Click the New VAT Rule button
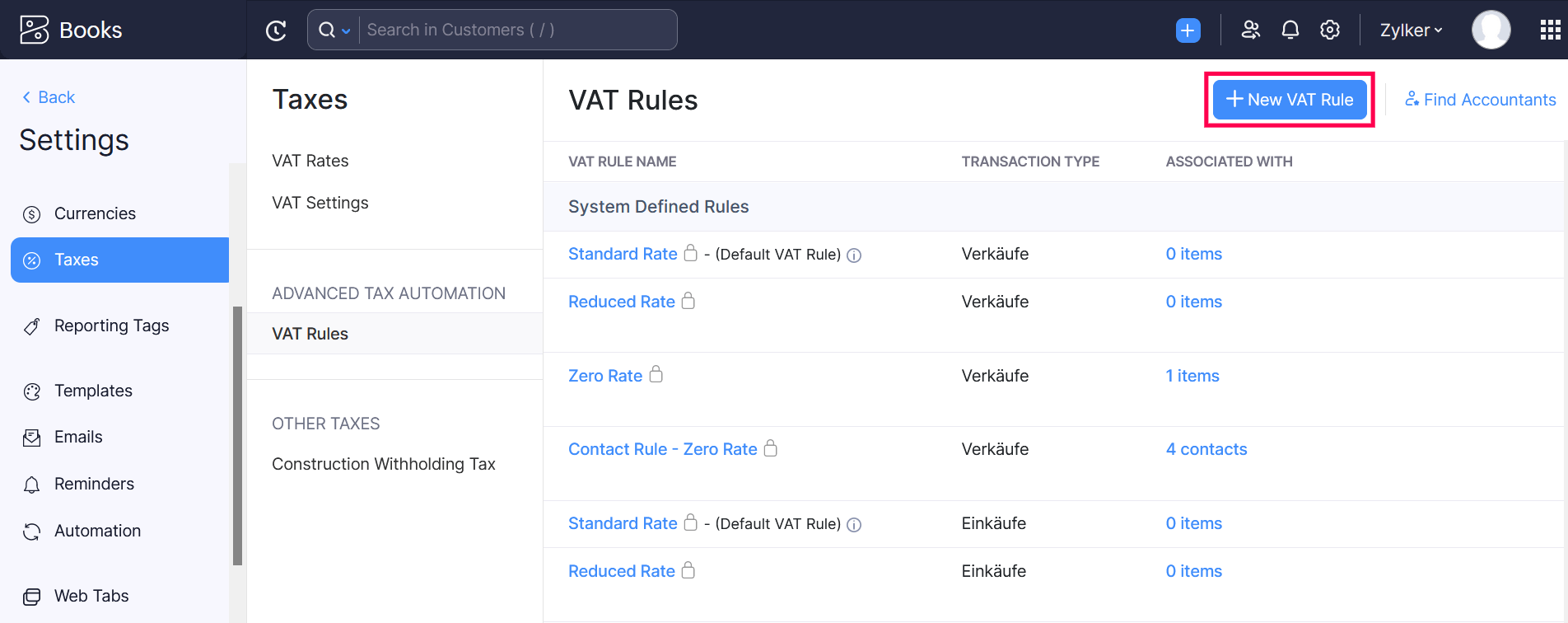 tap(1289, 100)
